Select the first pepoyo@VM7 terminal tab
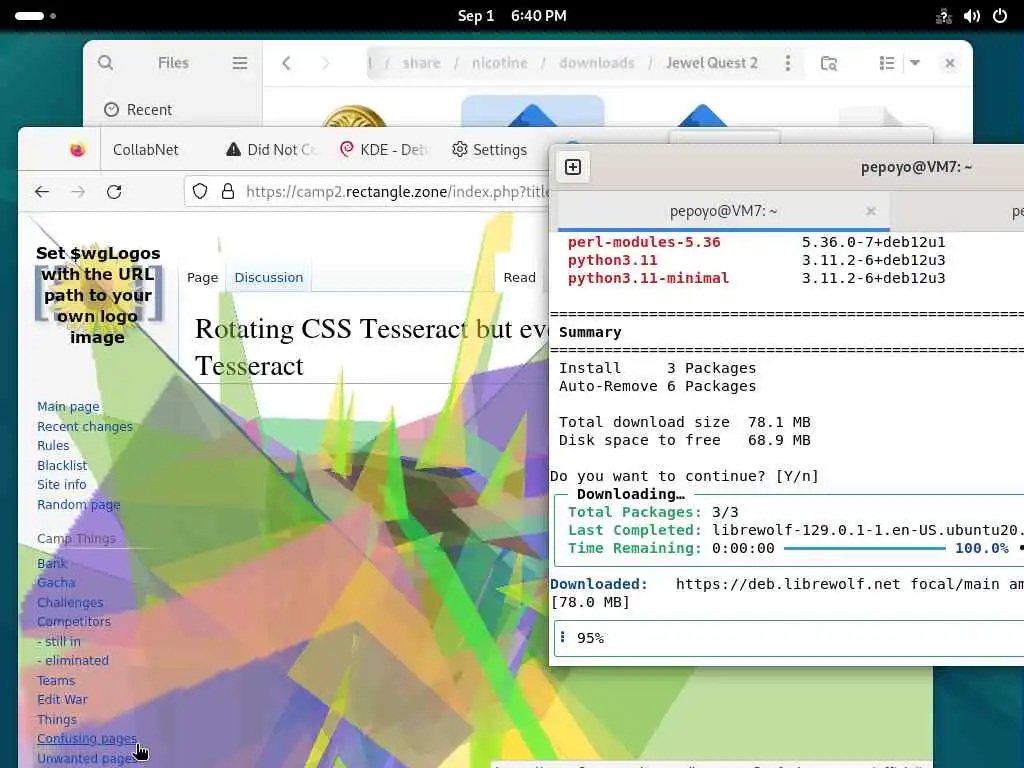Viewport: 1024px width, 768px height. (x=723, y=211)
